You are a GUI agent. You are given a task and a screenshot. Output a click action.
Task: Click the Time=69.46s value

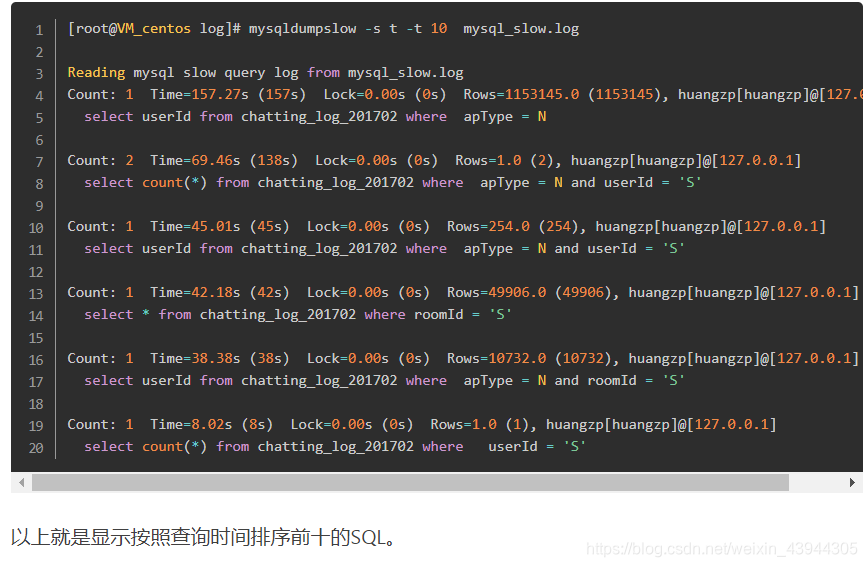pos(195,160)
